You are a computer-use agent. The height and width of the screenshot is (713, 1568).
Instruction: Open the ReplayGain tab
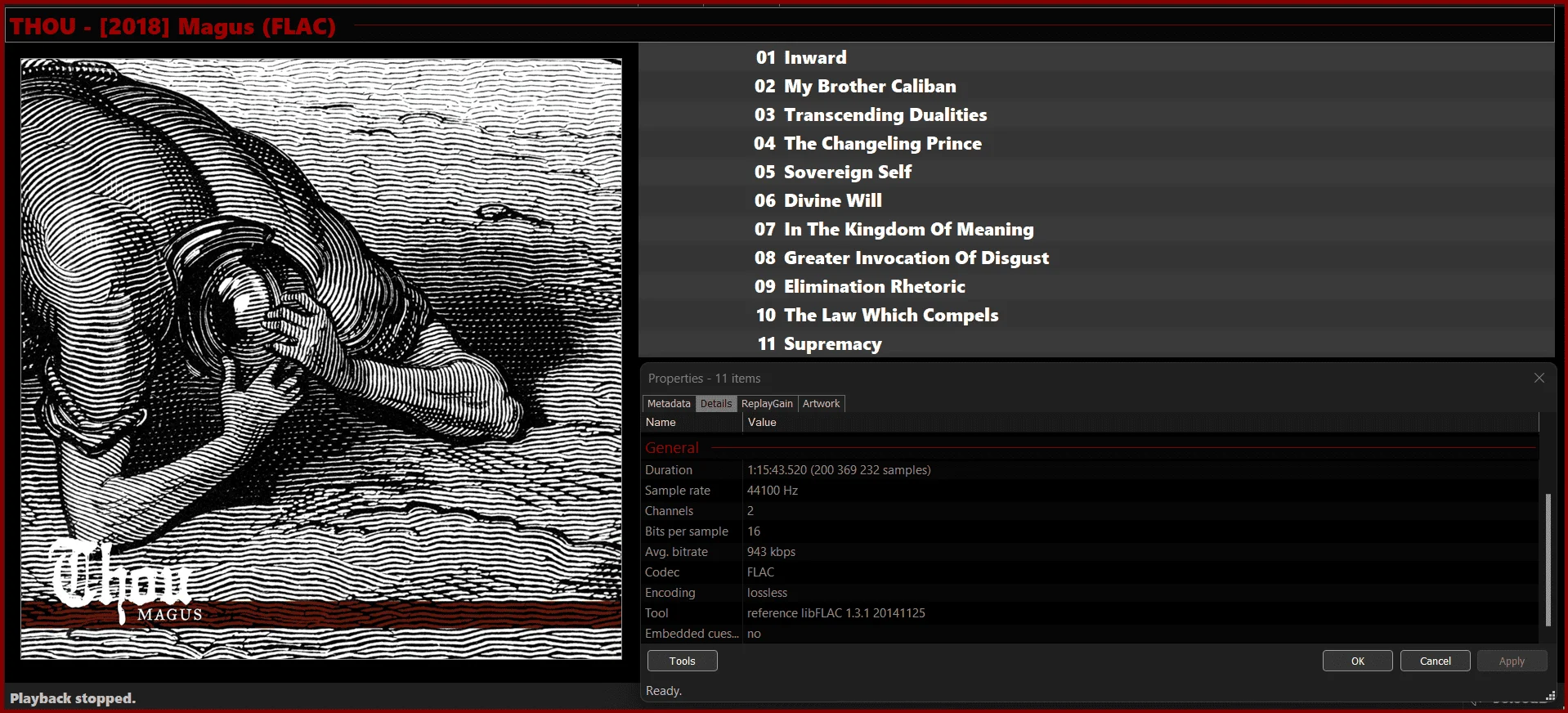click(x=767, y=404)
